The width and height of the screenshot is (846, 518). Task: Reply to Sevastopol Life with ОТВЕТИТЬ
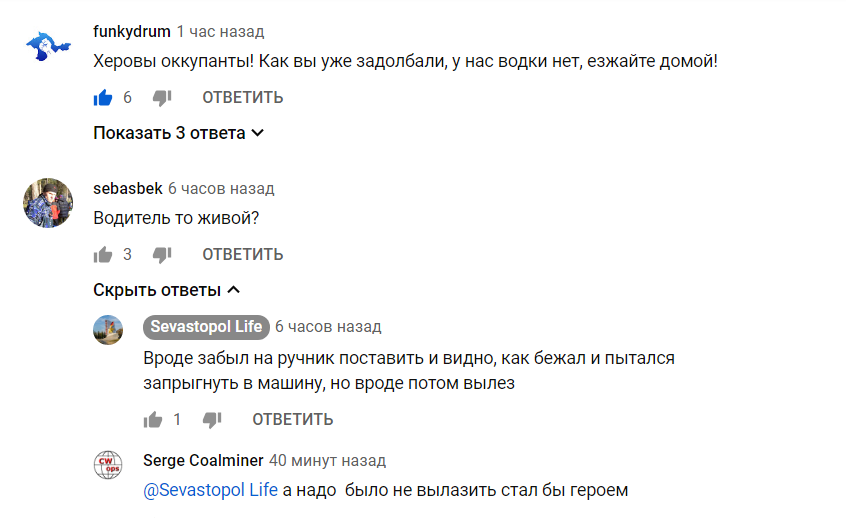[x=293, y=419]
